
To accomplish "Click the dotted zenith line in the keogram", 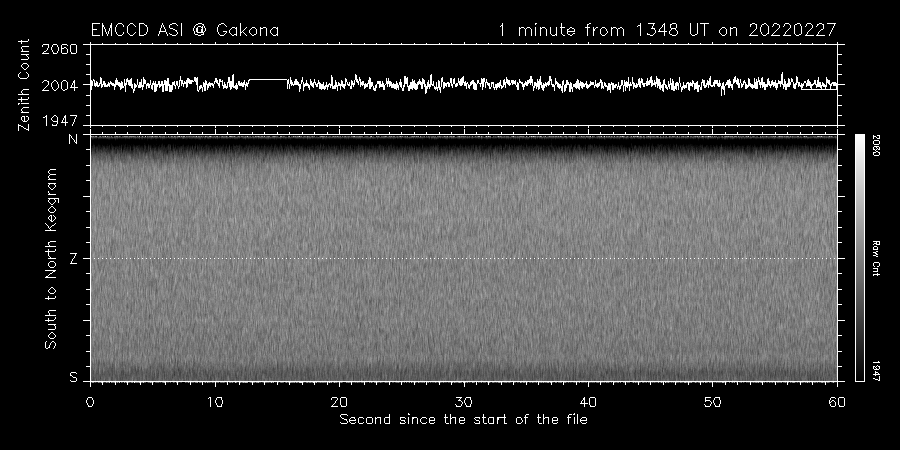I will coord(463,258).
